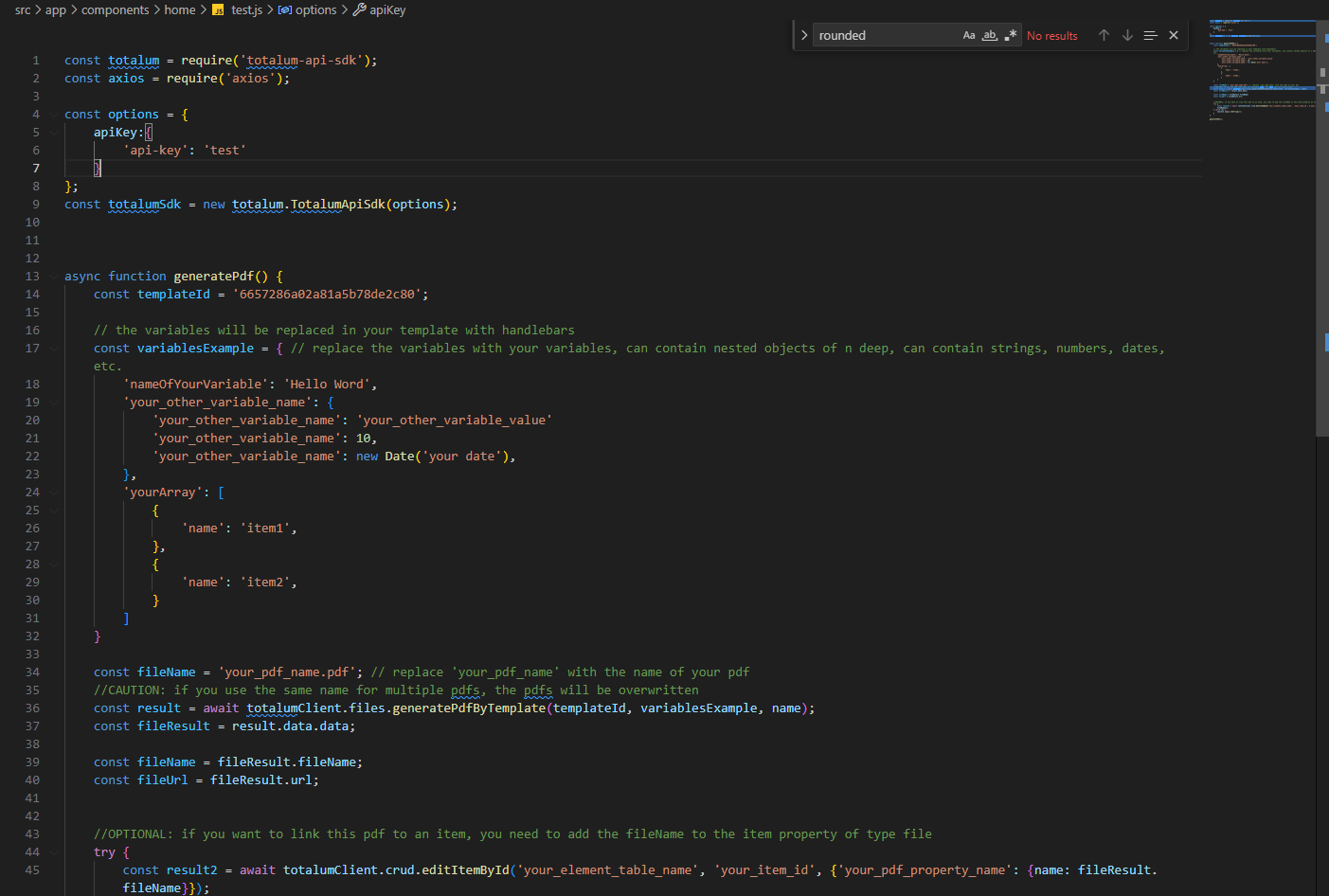Click the 'Hello Word' string

327,385
